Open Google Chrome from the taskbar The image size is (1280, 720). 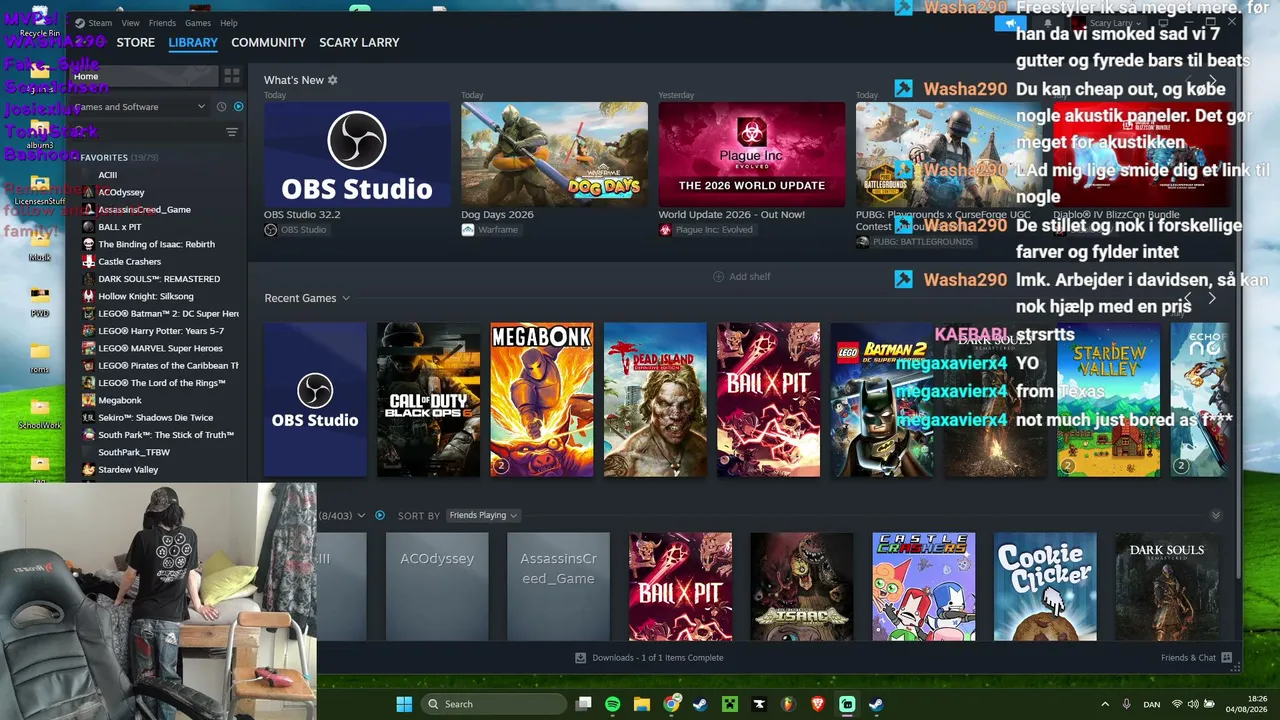[x=672, y=704]
